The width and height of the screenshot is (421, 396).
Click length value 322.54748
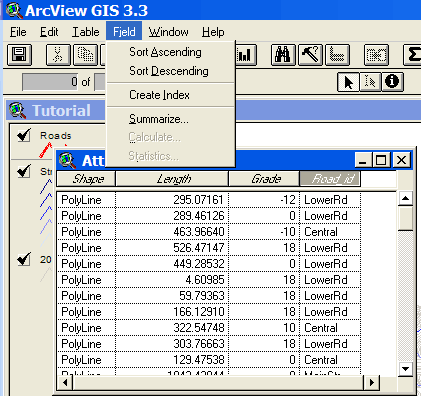click(x=199, y=328)
